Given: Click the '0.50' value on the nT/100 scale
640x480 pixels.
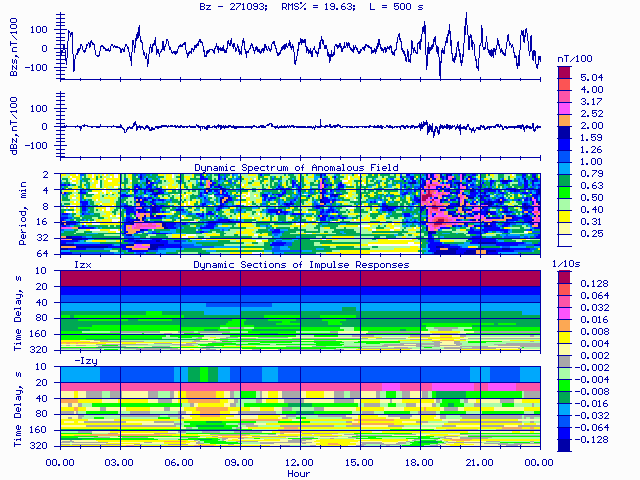Looking at the screenshot, I should [591, 198].
